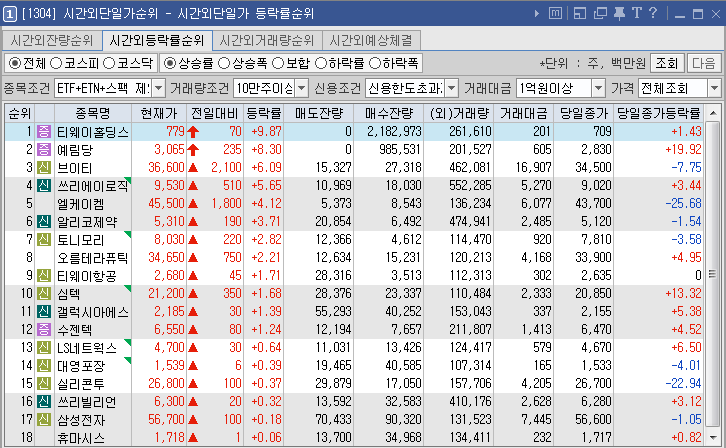726x448 pixels.
Task: Click the 증 badge beside 수젠텍
Action: (44, 330)
